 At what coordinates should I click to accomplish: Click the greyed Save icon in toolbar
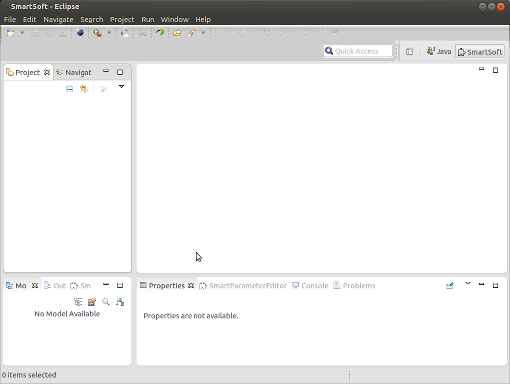tap(35, 33)
